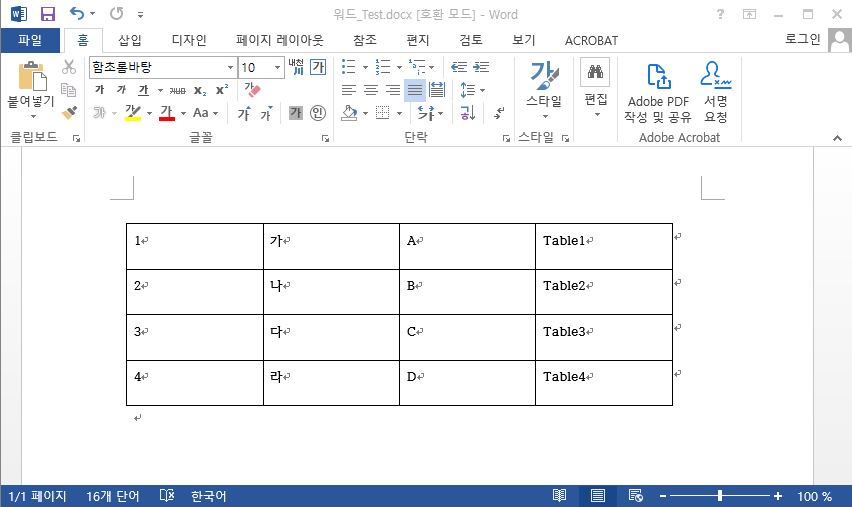Click the distribute text alignment icon
Viewport: 852px width, 507px height.
coord(437,90)
